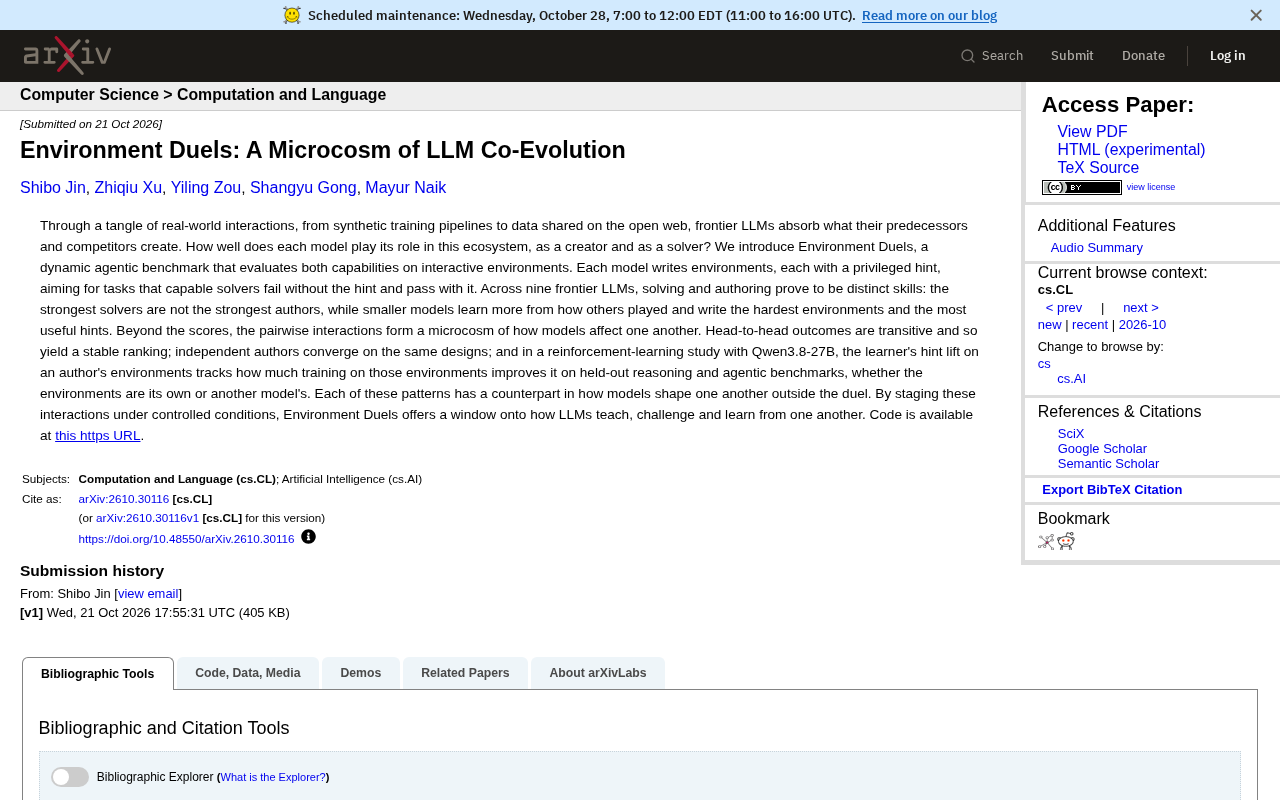
Task: Change browse context to cs.AI
Action: [1072, 379]
